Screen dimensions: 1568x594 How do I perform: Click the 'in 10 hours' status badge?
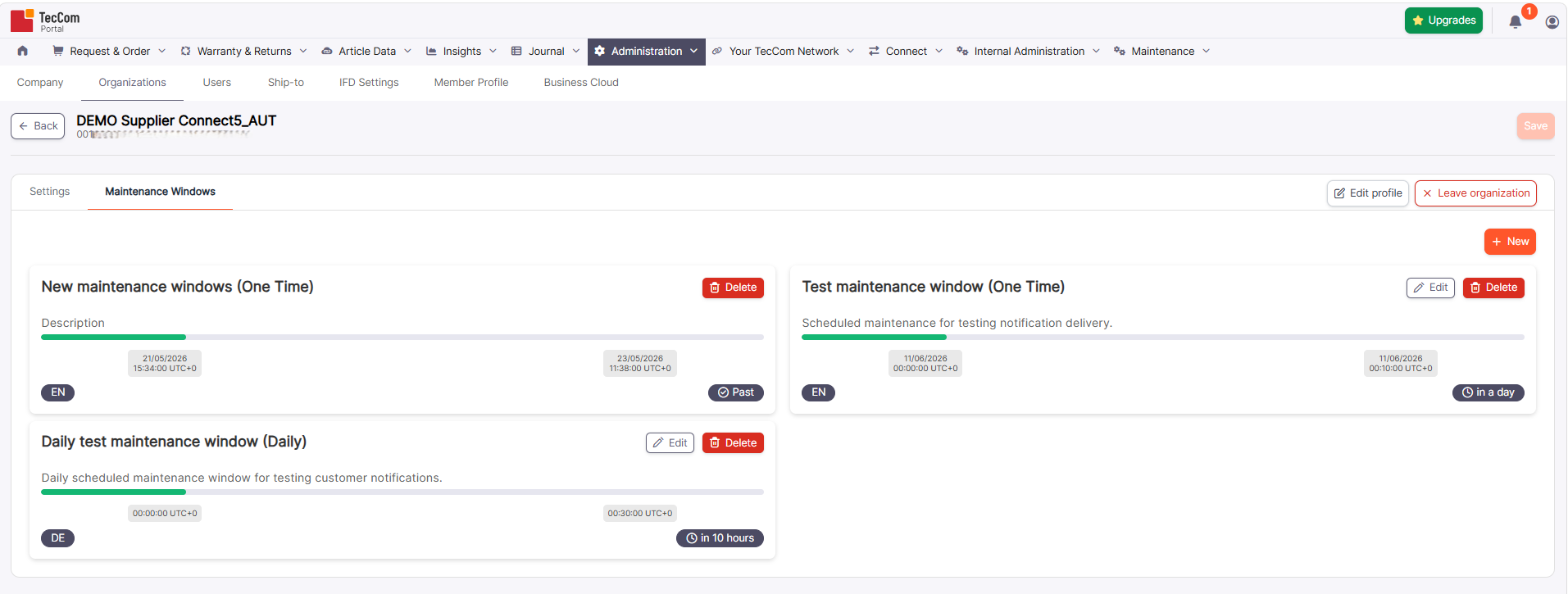click(x=720, y=538)
